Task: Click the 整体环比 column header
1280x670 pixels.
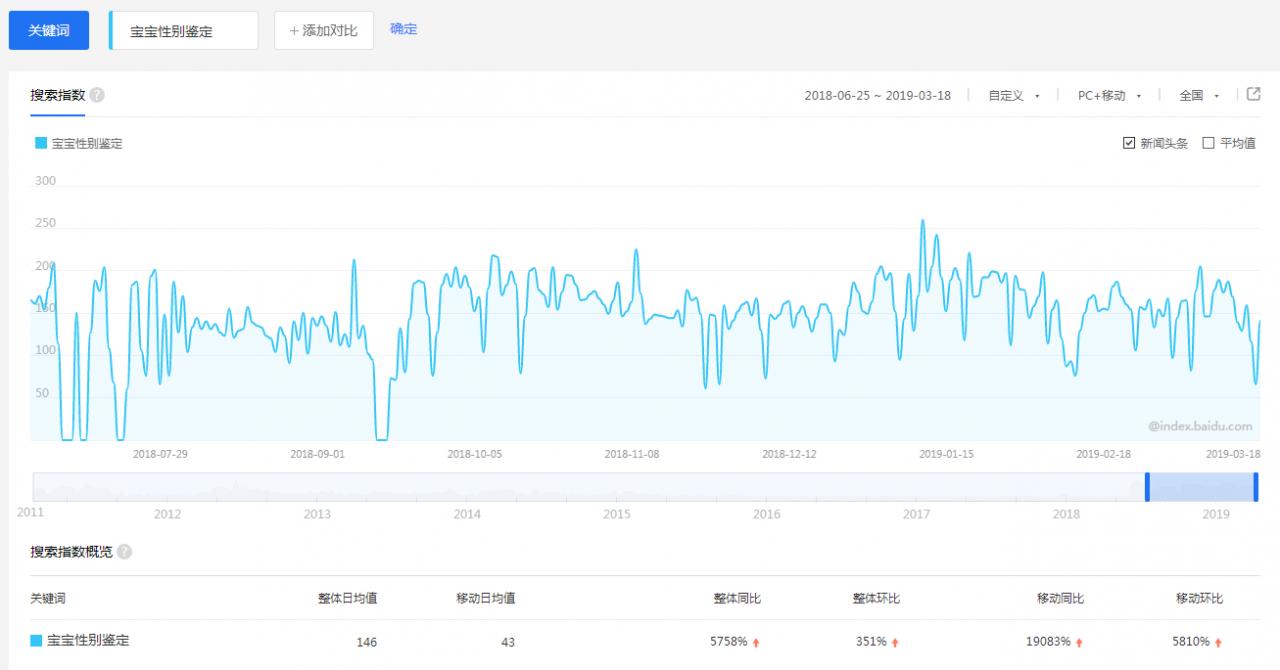Action: click(x=877, y=598)
